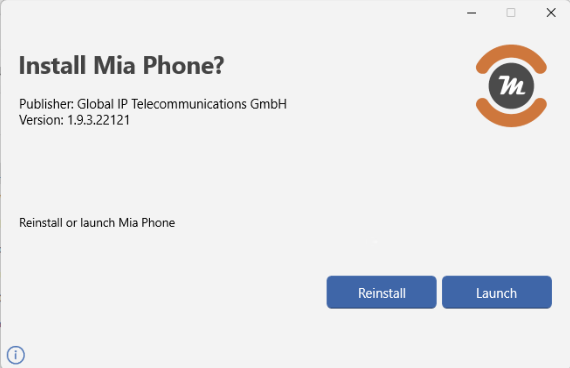Click the word 'Telecommunications' in the publisher line

click(189, 104)
